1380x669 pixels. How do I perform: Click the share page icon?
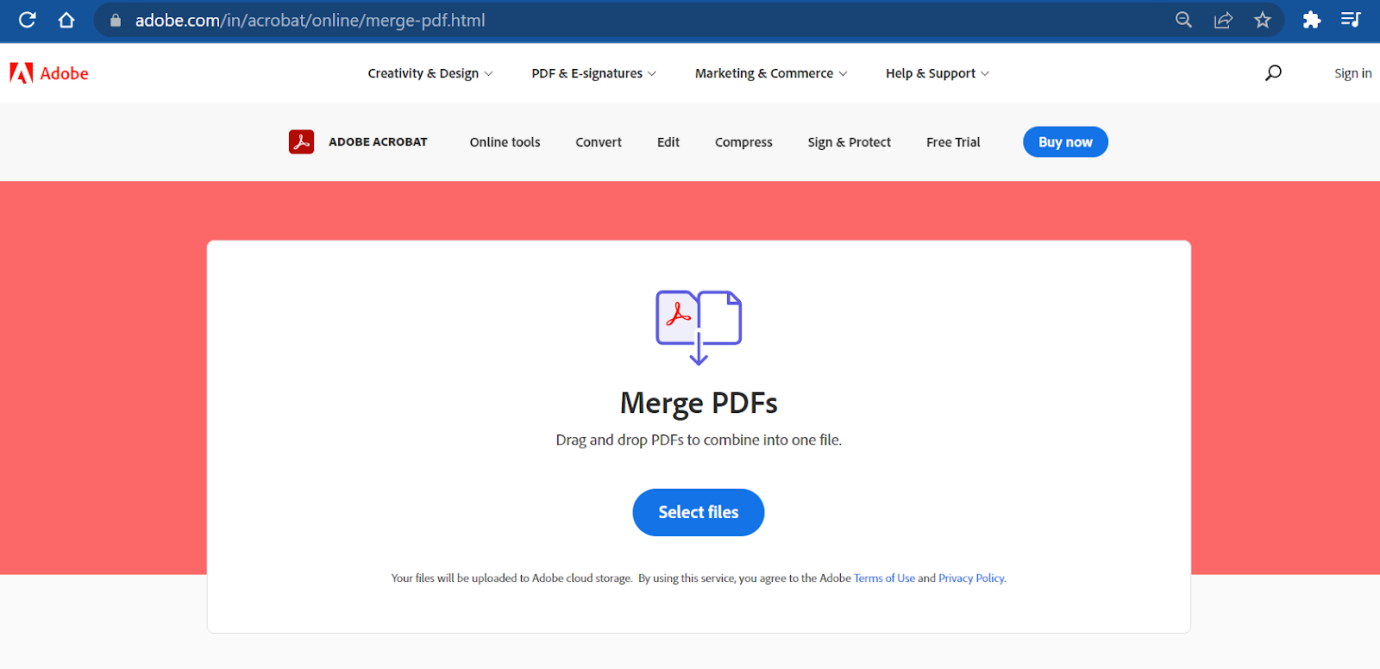click(1223, 20)
